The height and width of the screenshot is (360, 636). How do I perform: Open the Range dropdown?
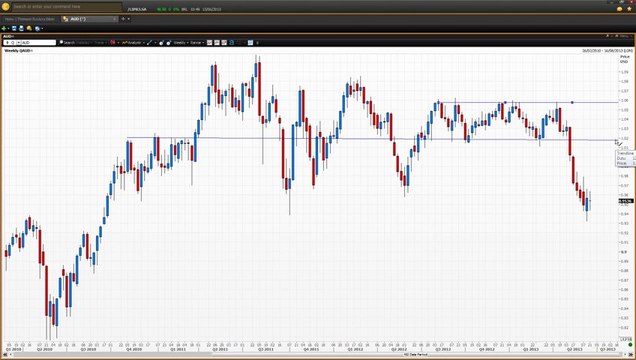point(197,43)
